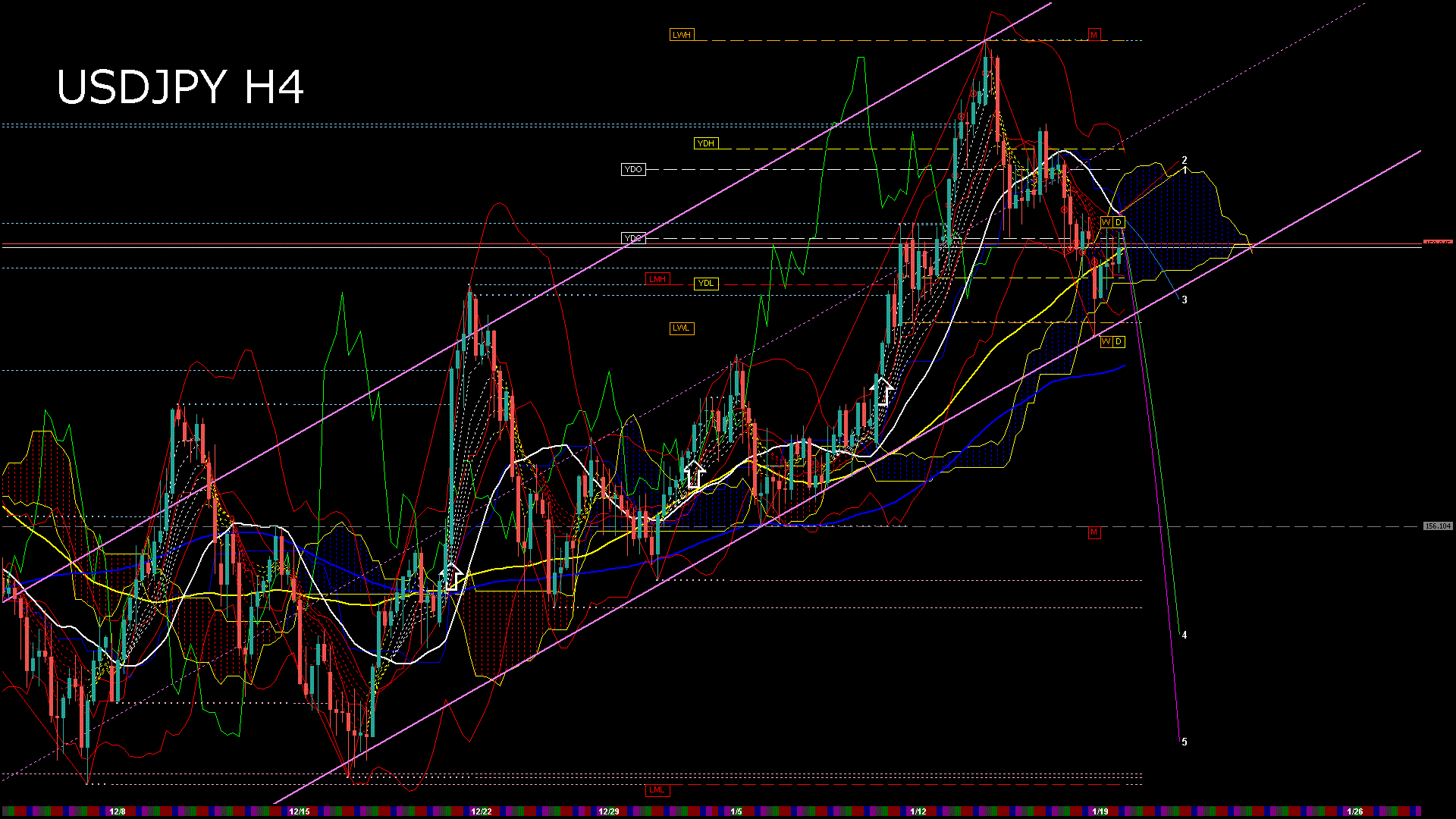Click forecast path label 3

(x=1185, y=300)
